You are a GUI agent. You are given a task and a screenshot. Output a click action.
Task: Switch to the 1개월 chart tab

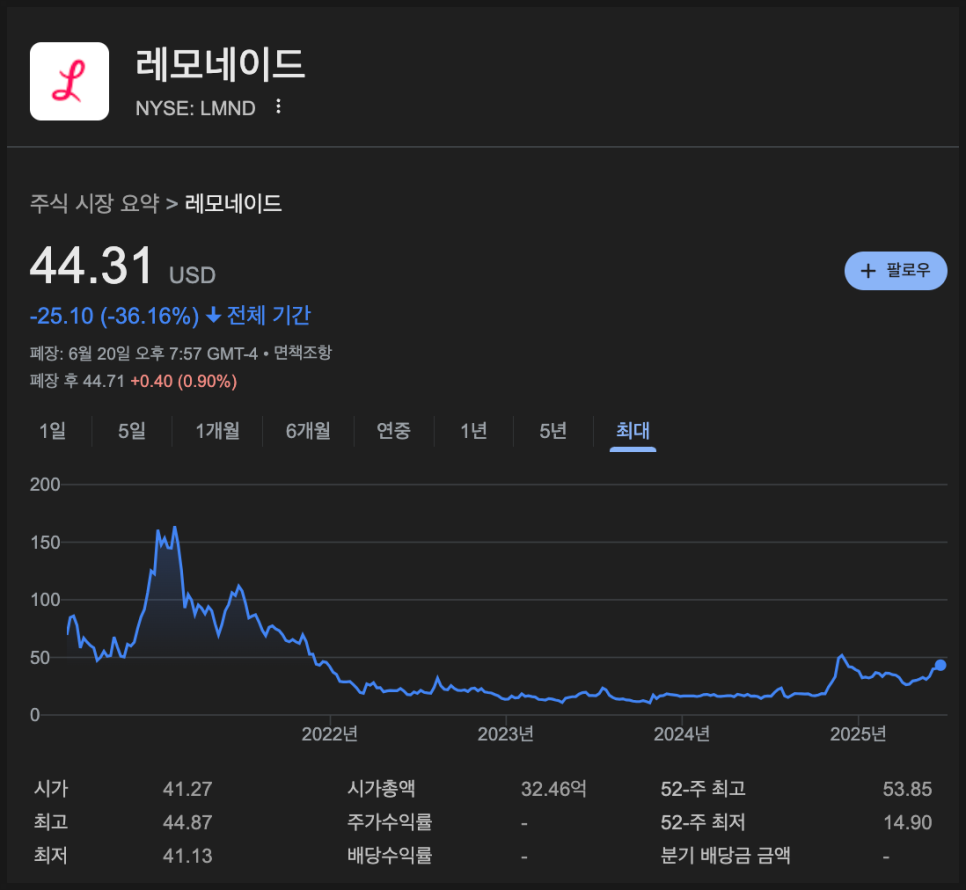click(x=217, y=431)
